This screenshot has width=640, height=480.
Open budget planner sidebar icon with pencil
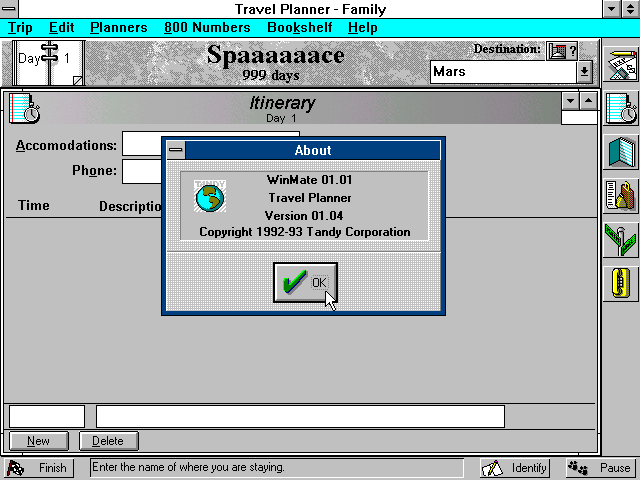coord(621,64)
